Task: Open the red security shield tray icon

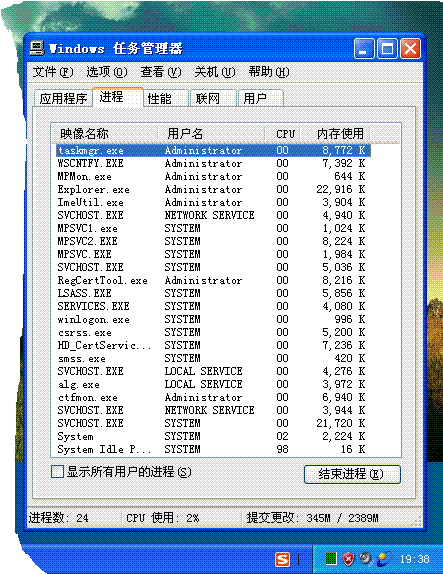Action: 348,559
